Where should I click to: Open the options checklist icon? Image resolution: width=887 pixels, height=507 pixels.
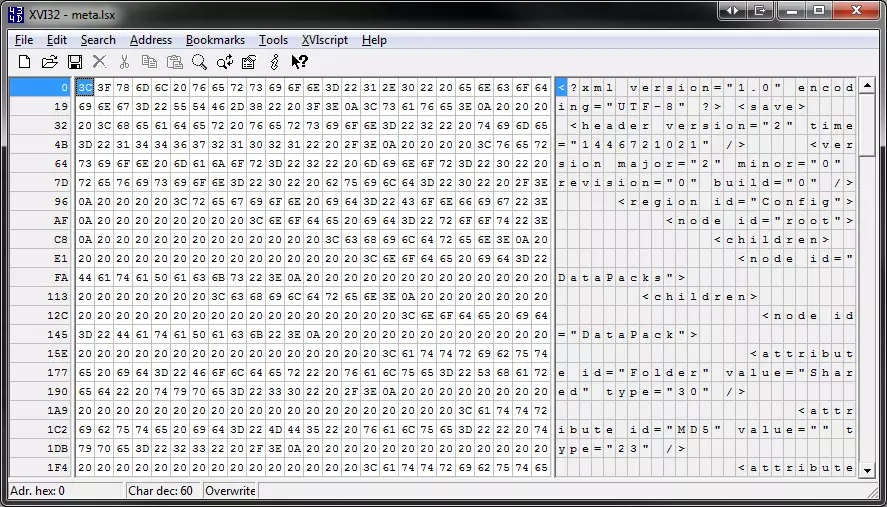249,62
